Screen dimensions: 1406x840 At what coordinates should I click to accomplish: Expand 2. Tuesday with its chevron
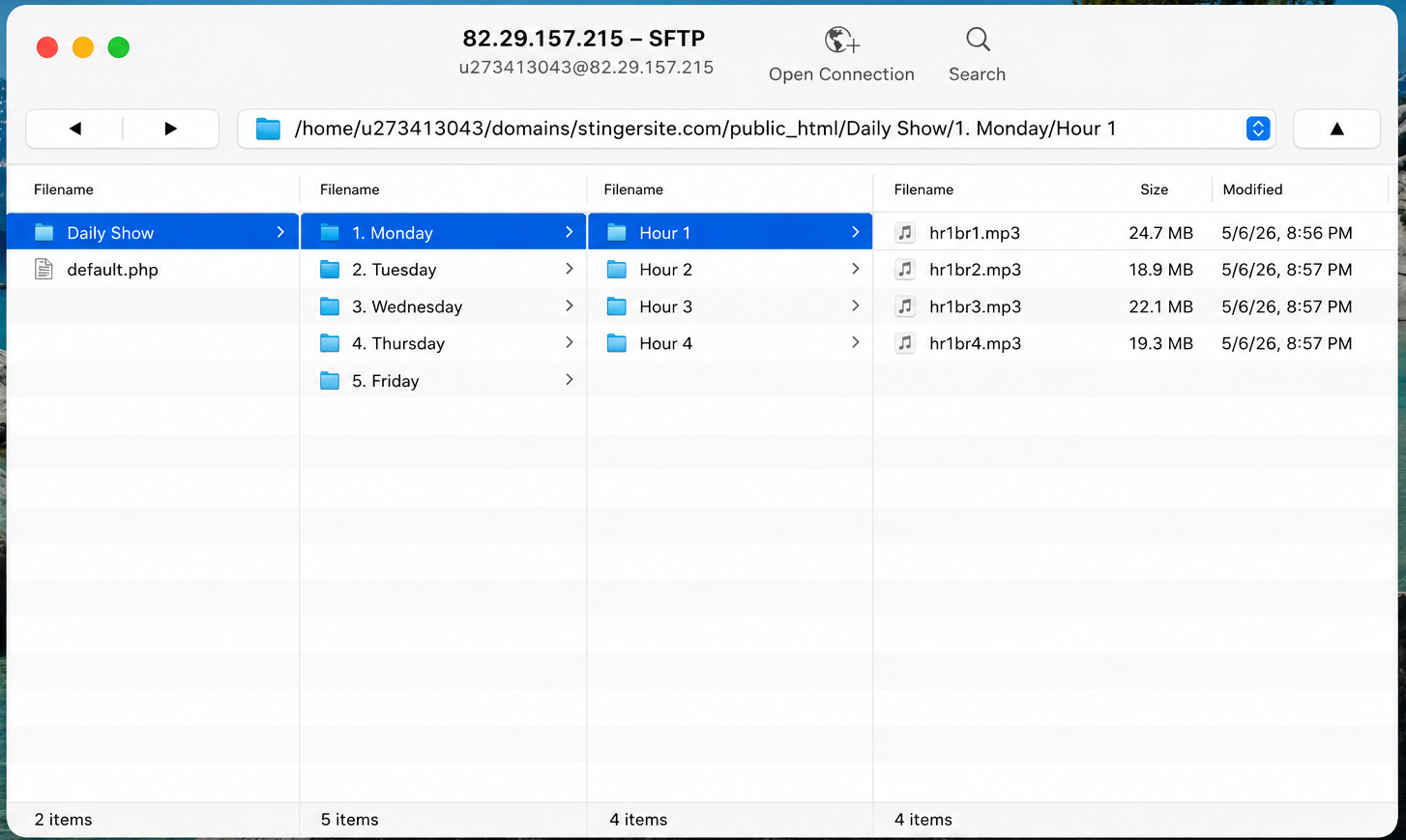pyautogui.click(x=569, y=269)
